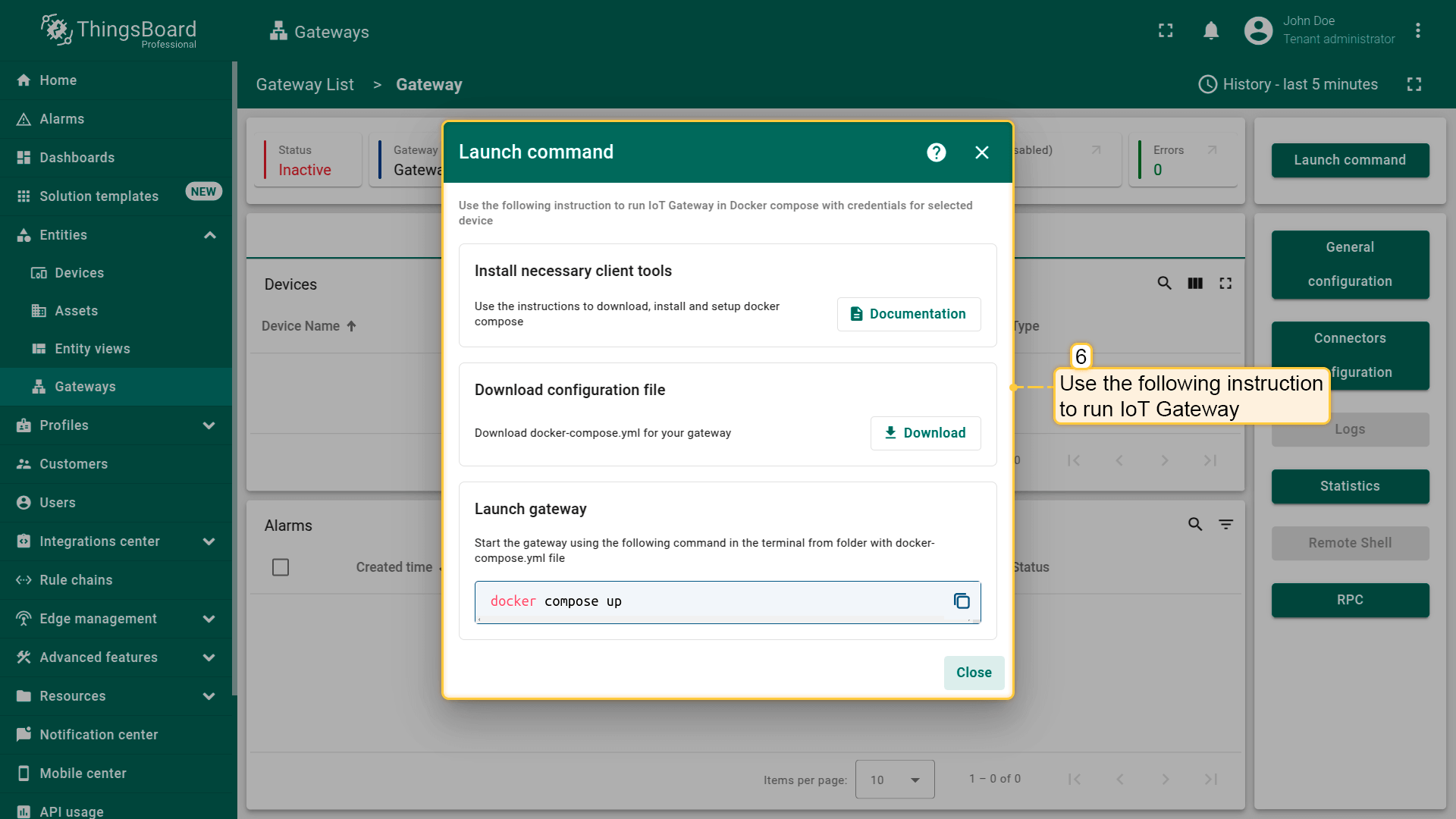This screenshot has height=819, width=1456.
Task: Toggle fullscreen mode in top bar
Action: (x=1166, y=31)
